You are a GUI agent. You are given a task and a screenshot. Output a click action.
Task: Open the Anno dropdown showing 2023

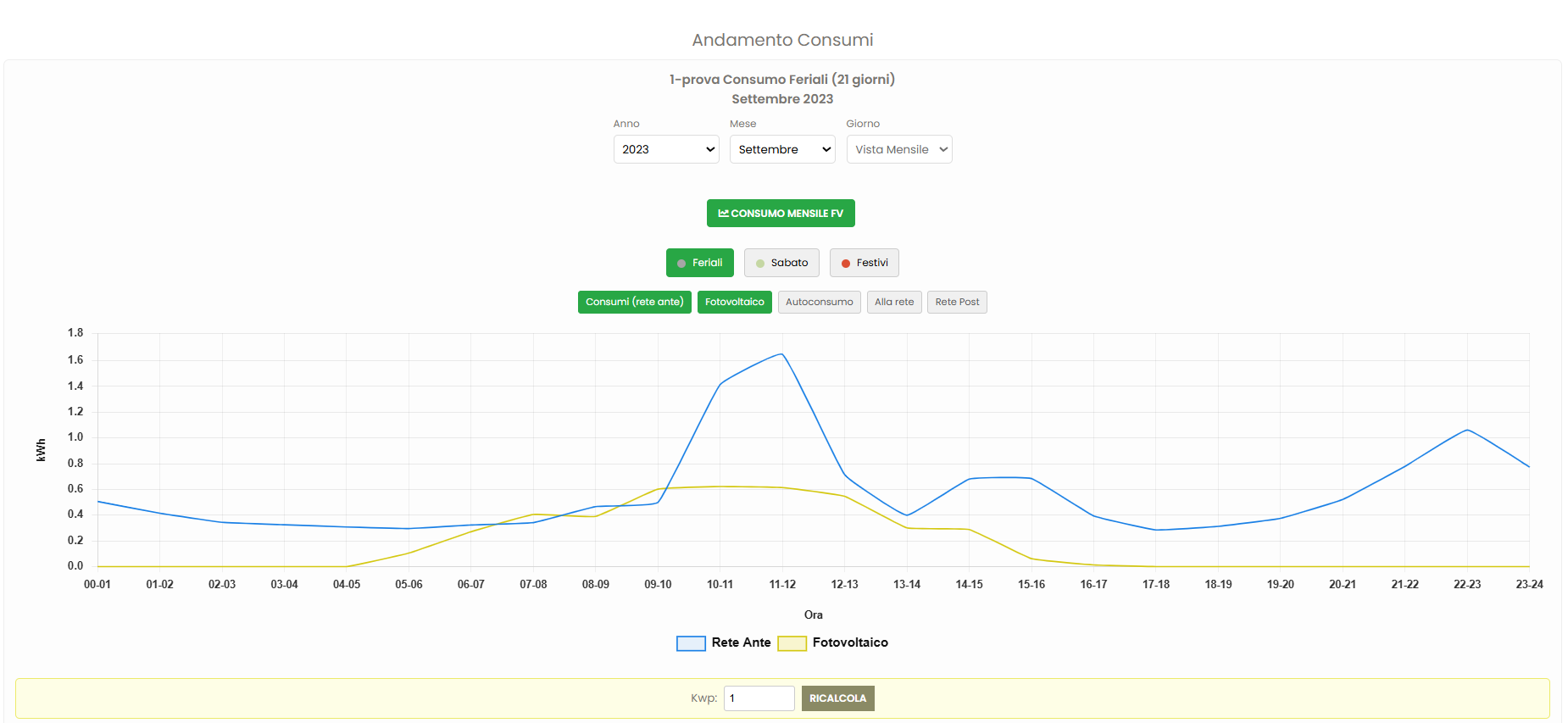[x=666, y=149]
